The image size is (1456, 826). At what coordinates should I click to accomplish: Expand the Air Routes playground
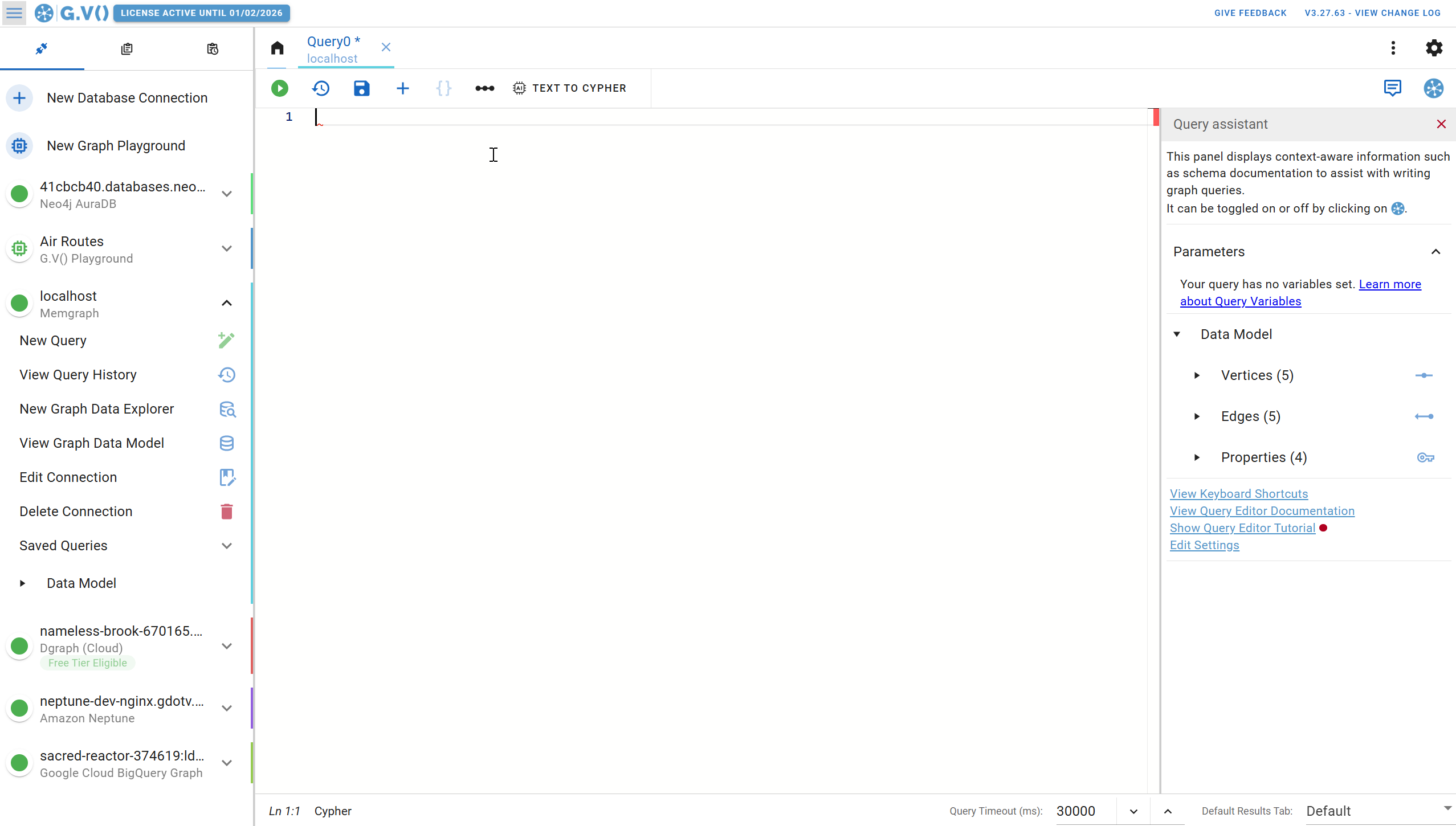(226, 248)
